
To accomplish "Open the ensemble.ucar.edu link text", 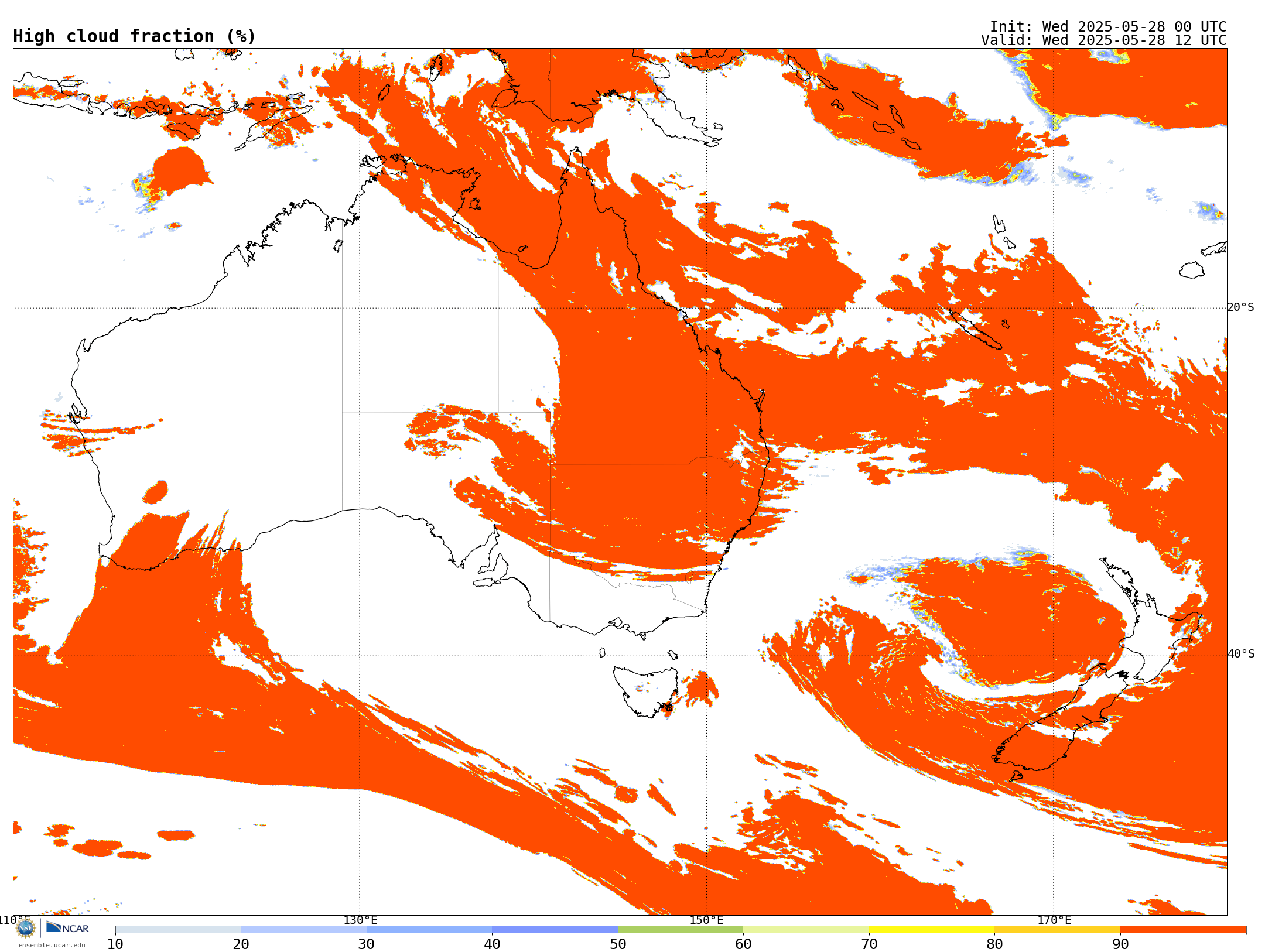I will tap(52, 945).
